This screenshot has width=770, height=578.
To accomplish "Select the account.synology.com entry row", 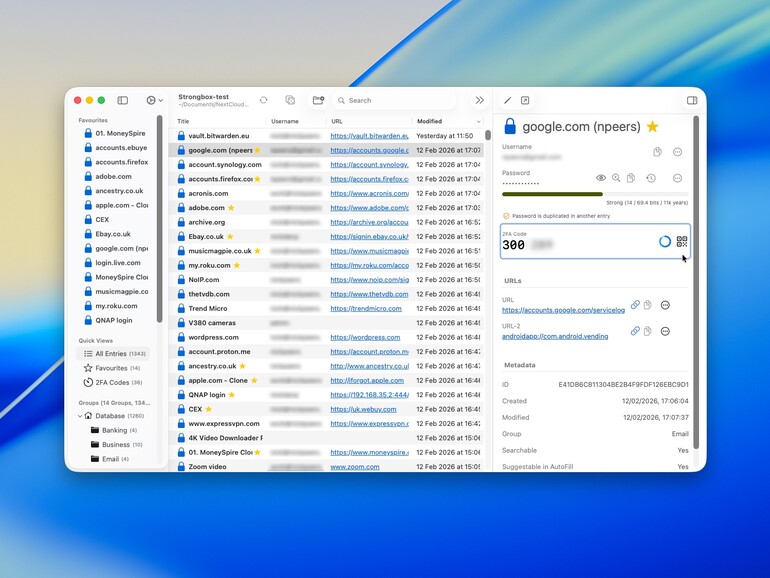I will [x=326, y=165].
